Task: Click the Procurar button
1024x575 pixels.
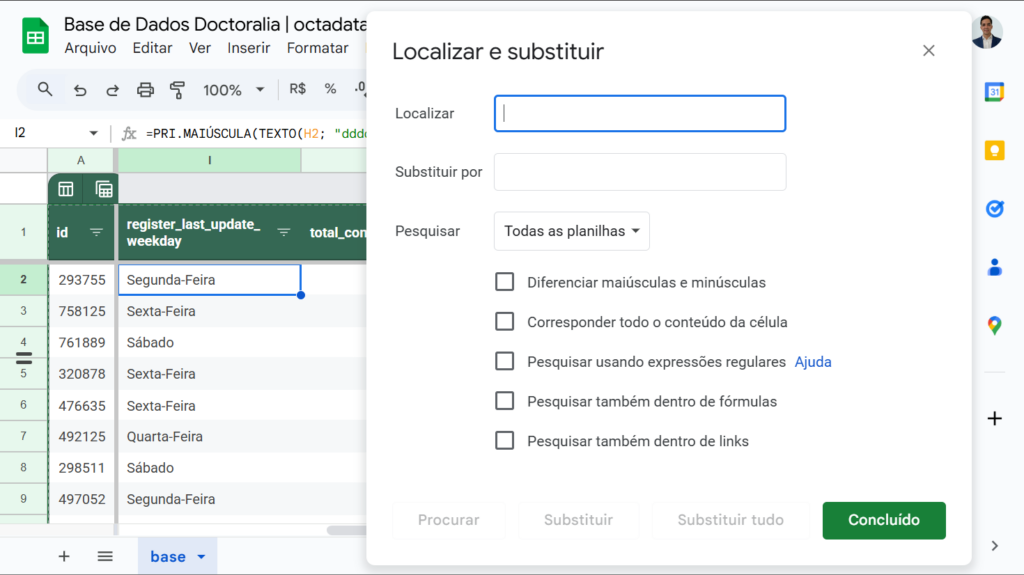Action: pos(449,520)
